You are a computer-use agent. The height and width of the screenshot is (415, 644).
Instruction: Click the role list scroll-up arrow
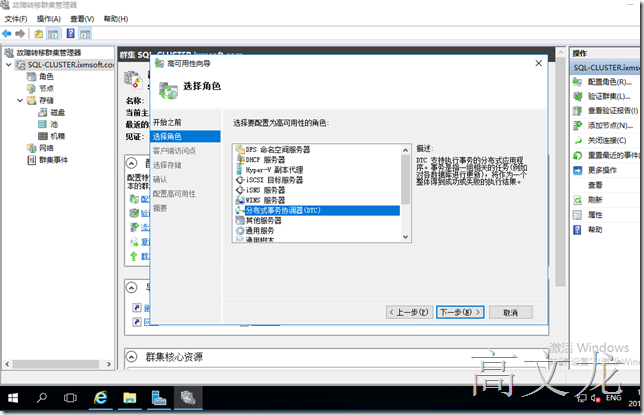(405, 150)
